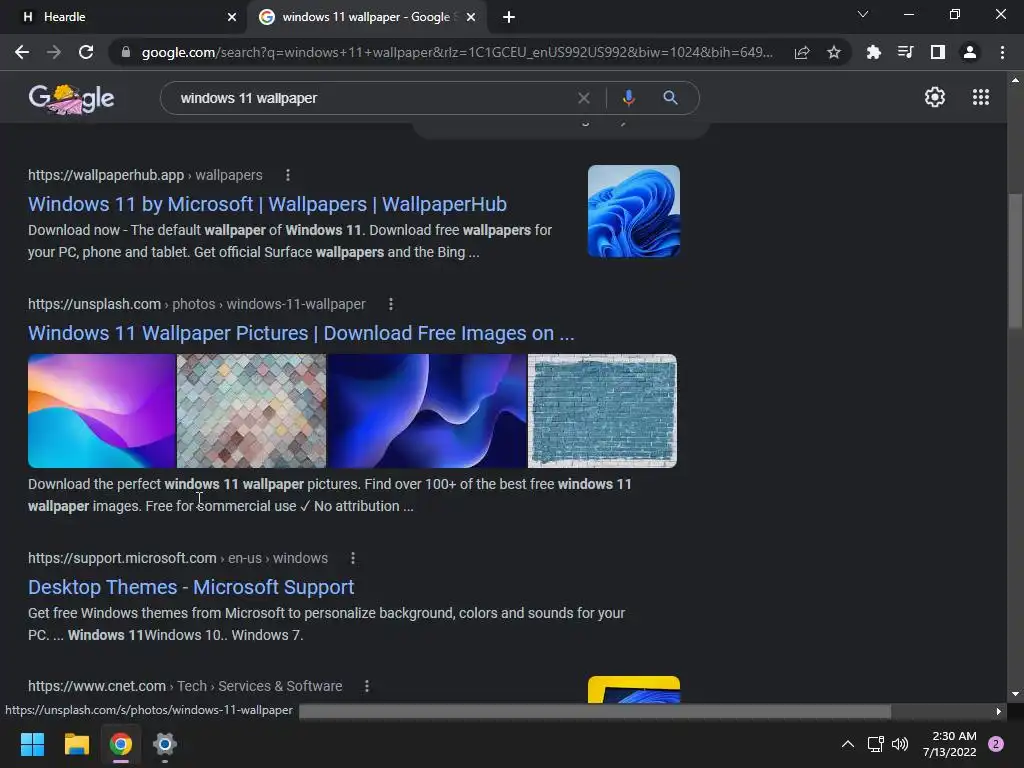Screen dimensions: 1024x768
Task: Click the scroll-down arrow of the page
Action: pyautogui.click(x=1015, y=694)
